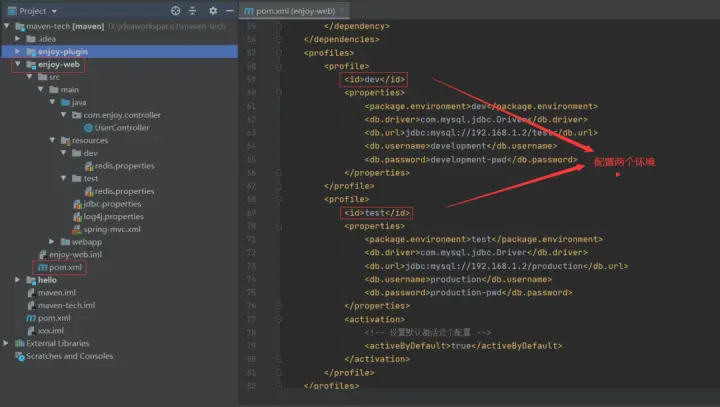This screenshot has height=407, width=720.
Task: Open maven-tech.iml file
Action: point(67,305)
